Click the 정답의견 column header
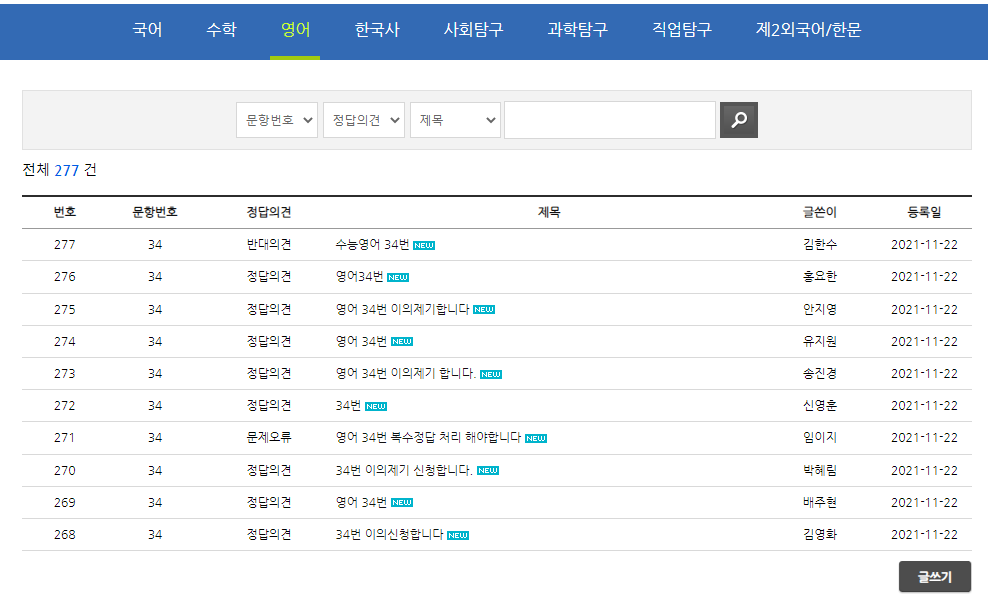The height and width of the screenshot is (606, 988). (x=268, y=212)
